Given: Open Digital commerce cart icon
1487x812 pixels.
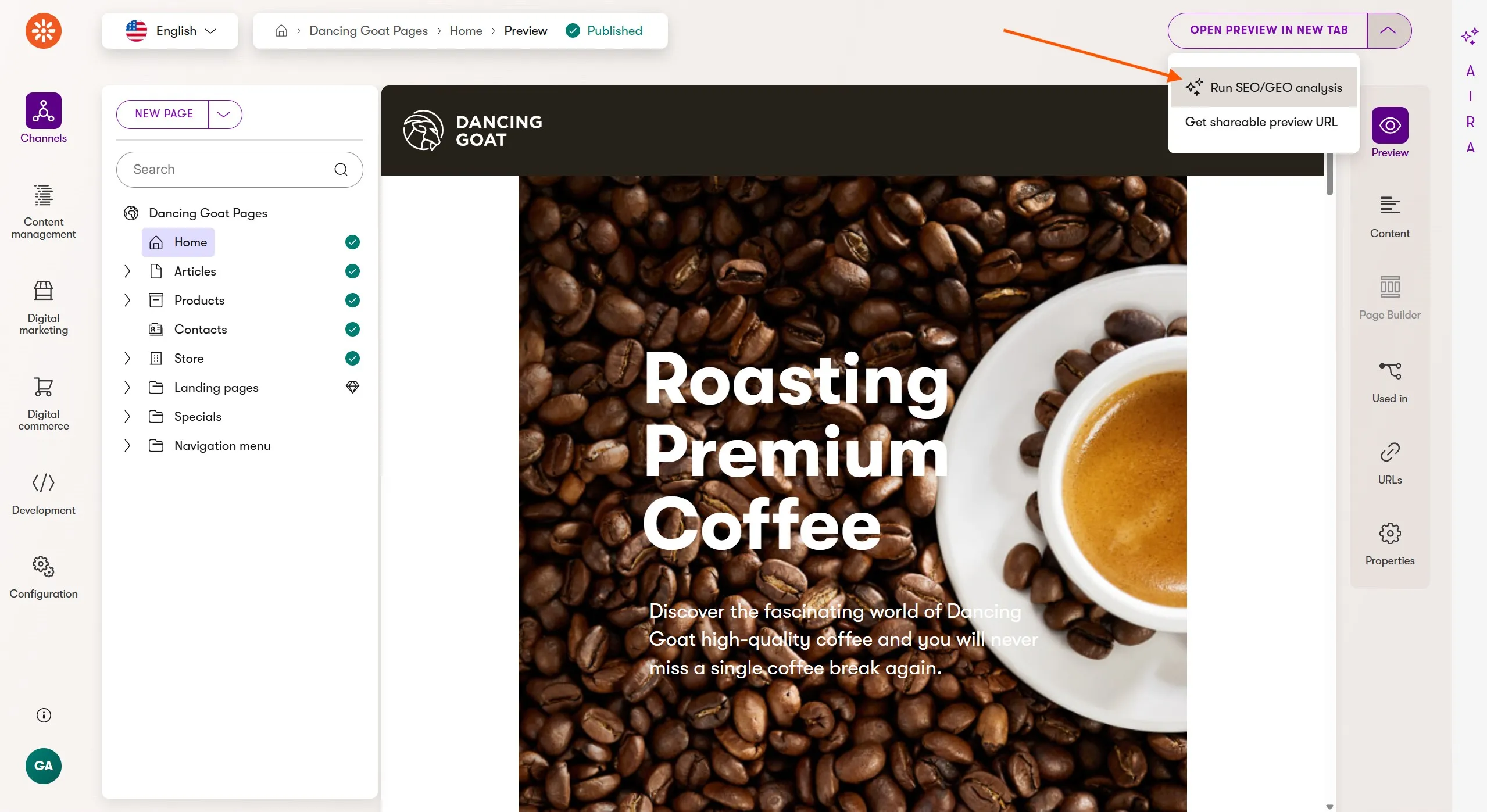Looking at the screenshot, I should pyautogui.click(x=44, y=387).
